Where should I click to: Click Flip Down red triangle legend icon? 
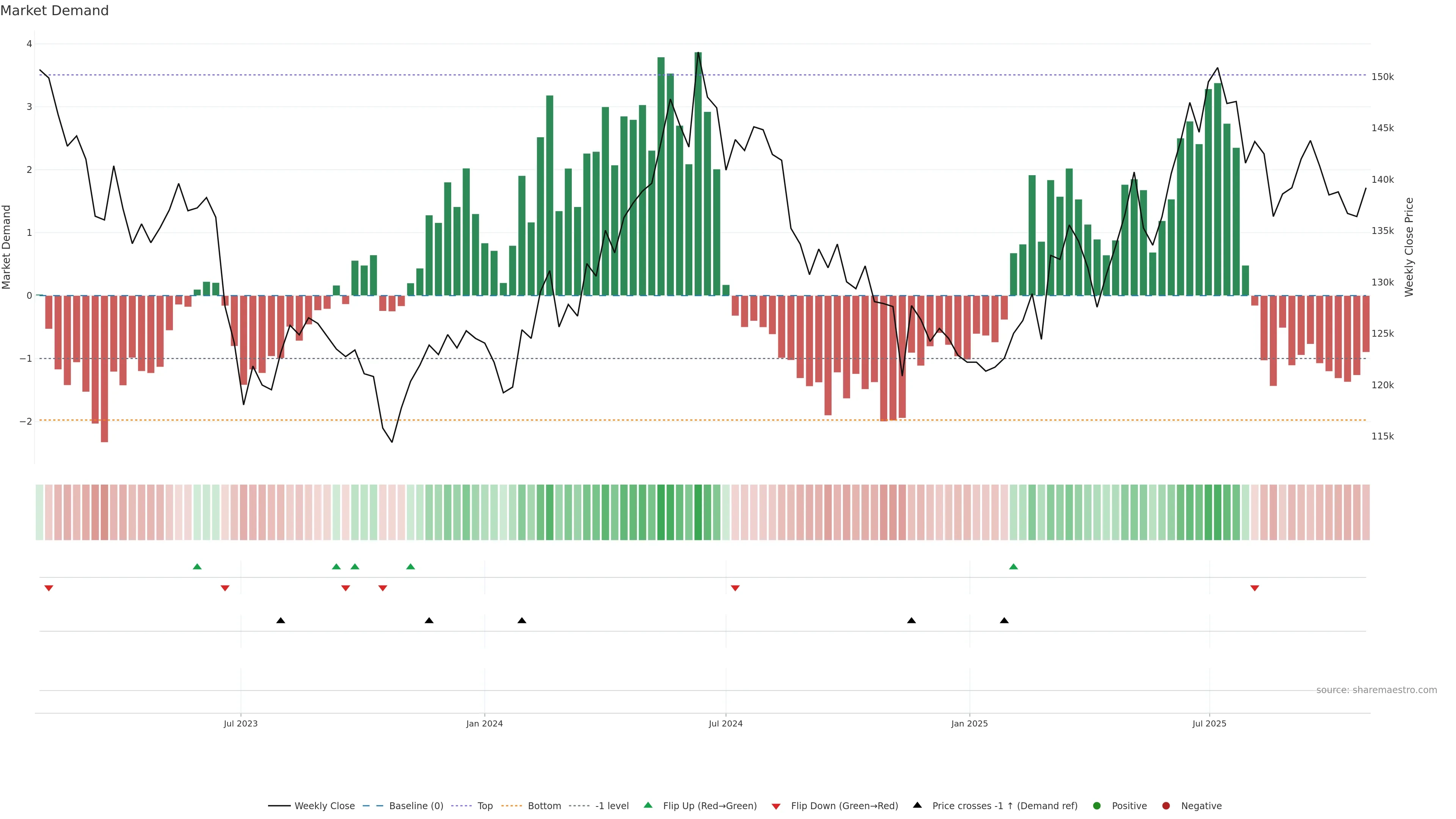click(776, 806)
